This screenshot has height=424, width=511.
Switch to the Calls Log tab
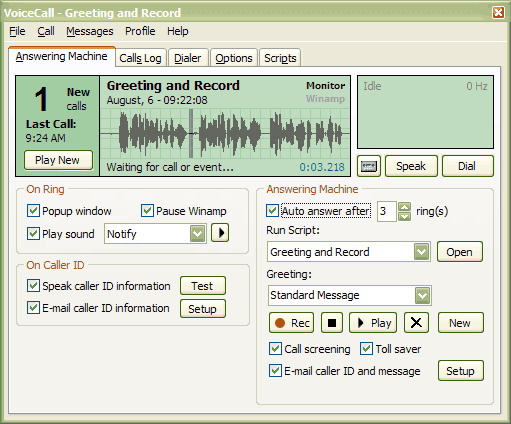click(140, 58)
